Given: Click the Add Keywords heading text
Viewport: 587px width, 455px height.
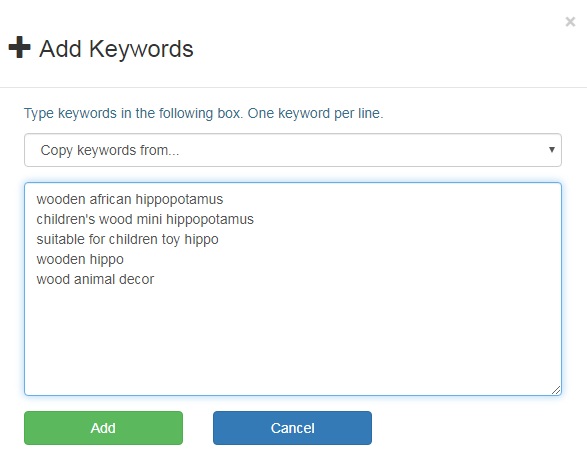Looking at the screenshot, I should tap(116, 49).
